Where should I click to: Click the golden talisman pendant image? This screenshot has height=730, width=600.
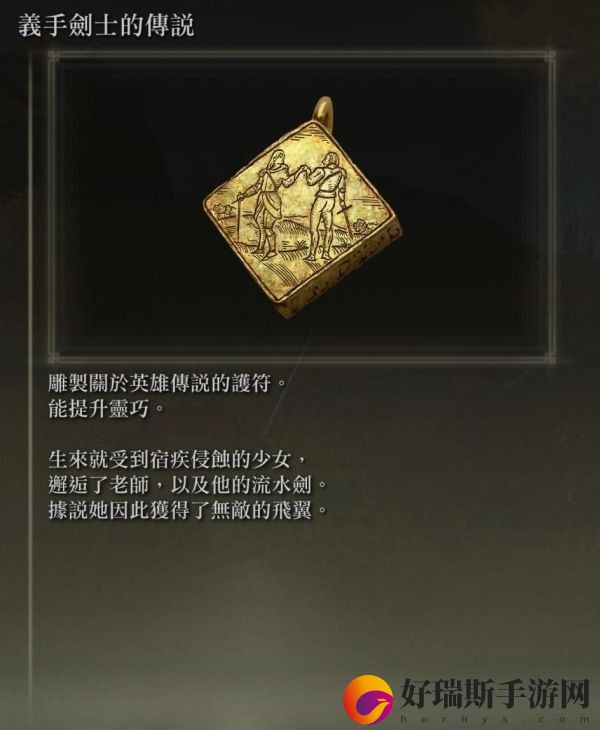pyautogui.click(x=302, y=208)
